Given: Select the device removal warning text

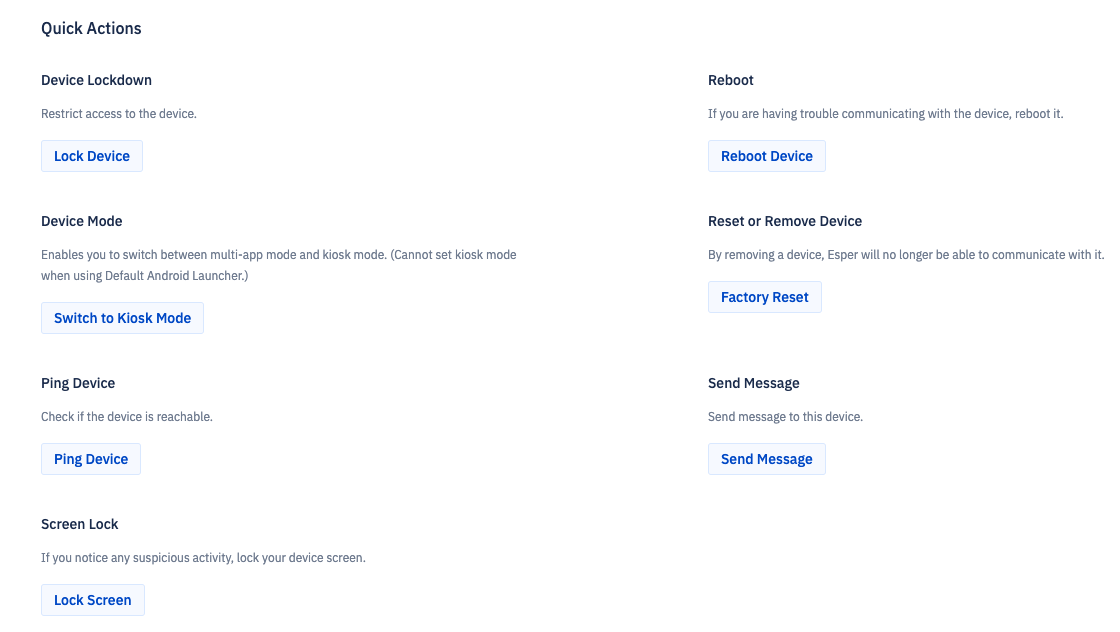Looking at the screenshot, I should 905,254.
